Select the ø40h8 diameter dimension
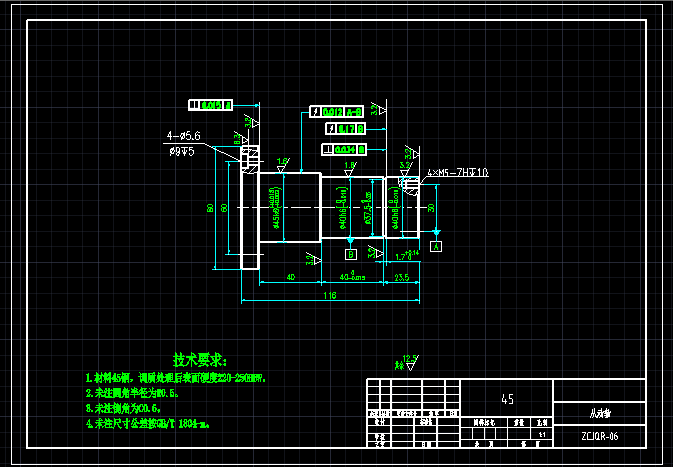Viewport: 673px width, 467px height. tap(396, 208)
